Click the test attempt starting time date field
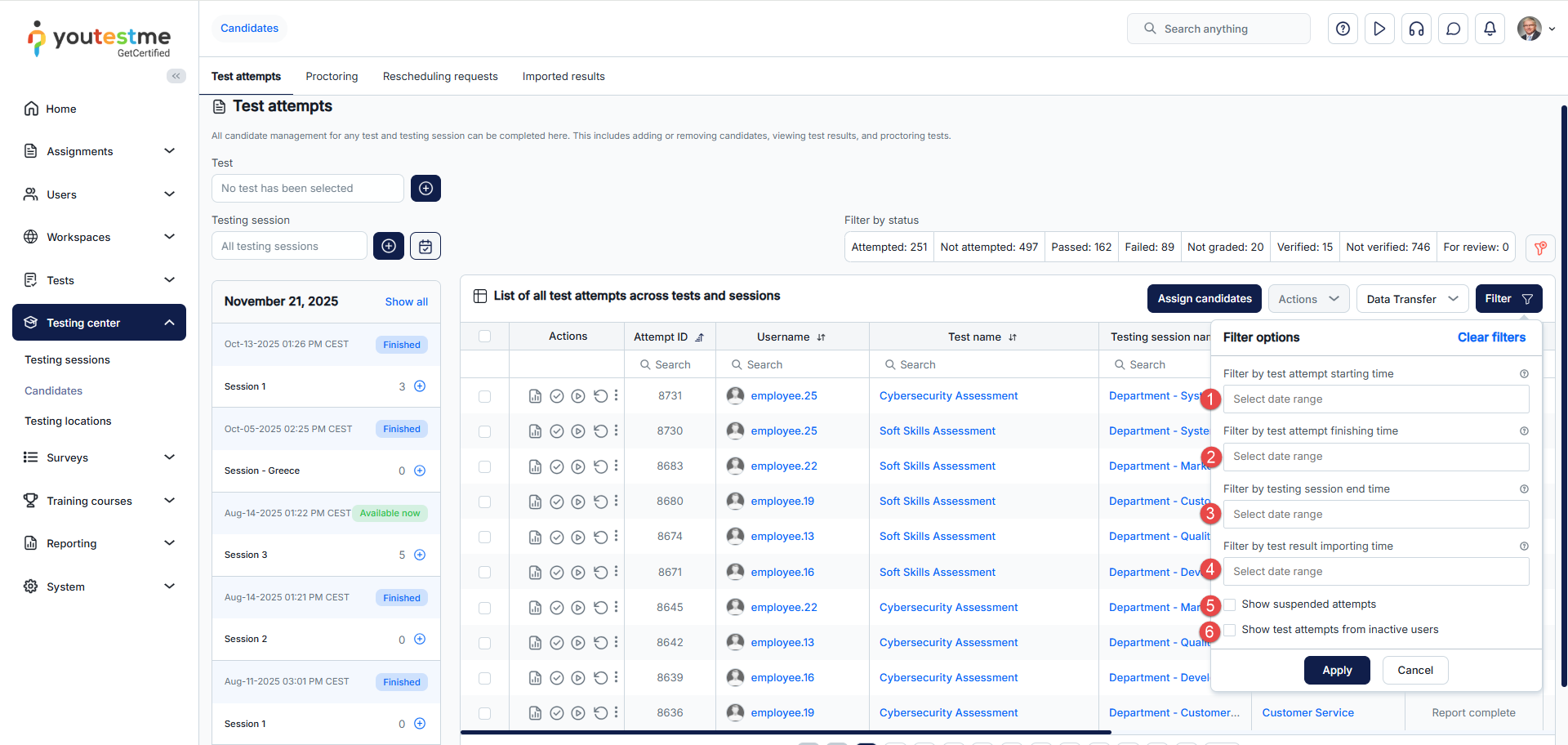The width and height of the screenshot is (1568, 745). coord(1375,399)
